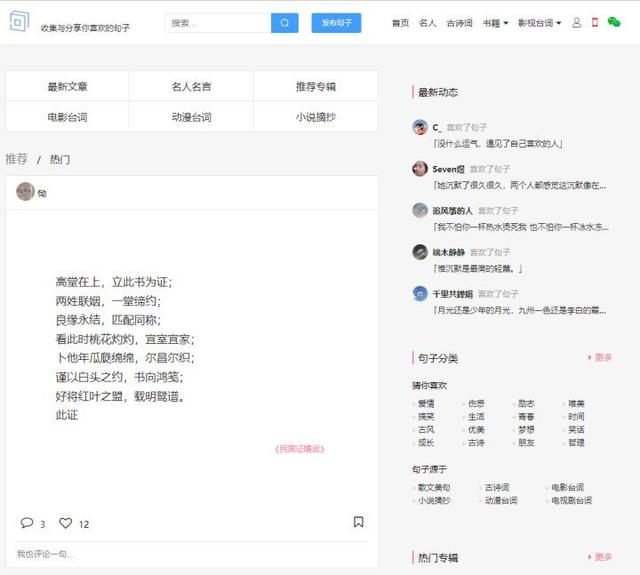The height and width of the screenshot is (575, 640).
Task: Expand 更多 next to 句子分类
Action: [x=600, y=358]
